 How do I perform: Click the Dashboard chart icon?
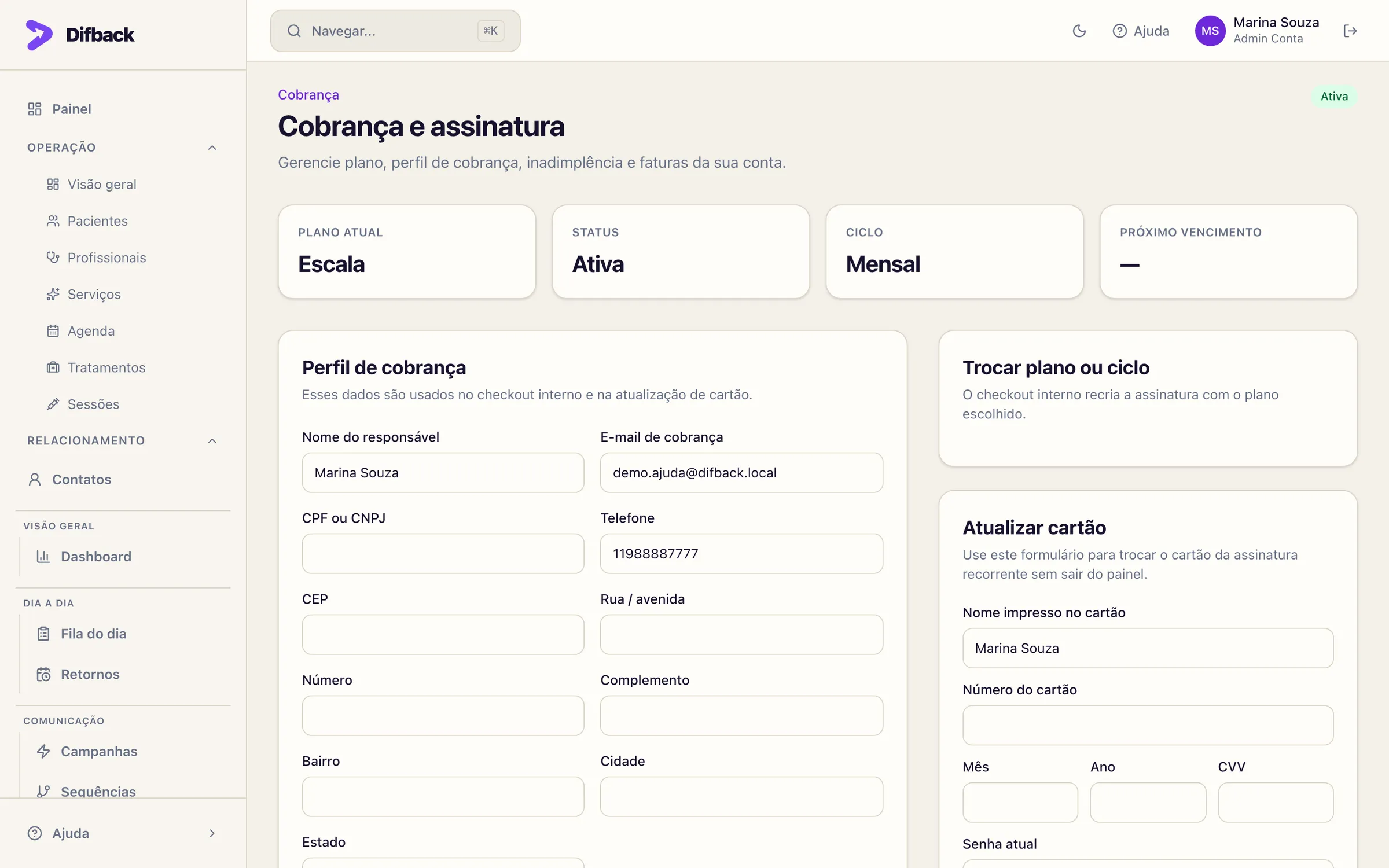click(x=43, y=557)
